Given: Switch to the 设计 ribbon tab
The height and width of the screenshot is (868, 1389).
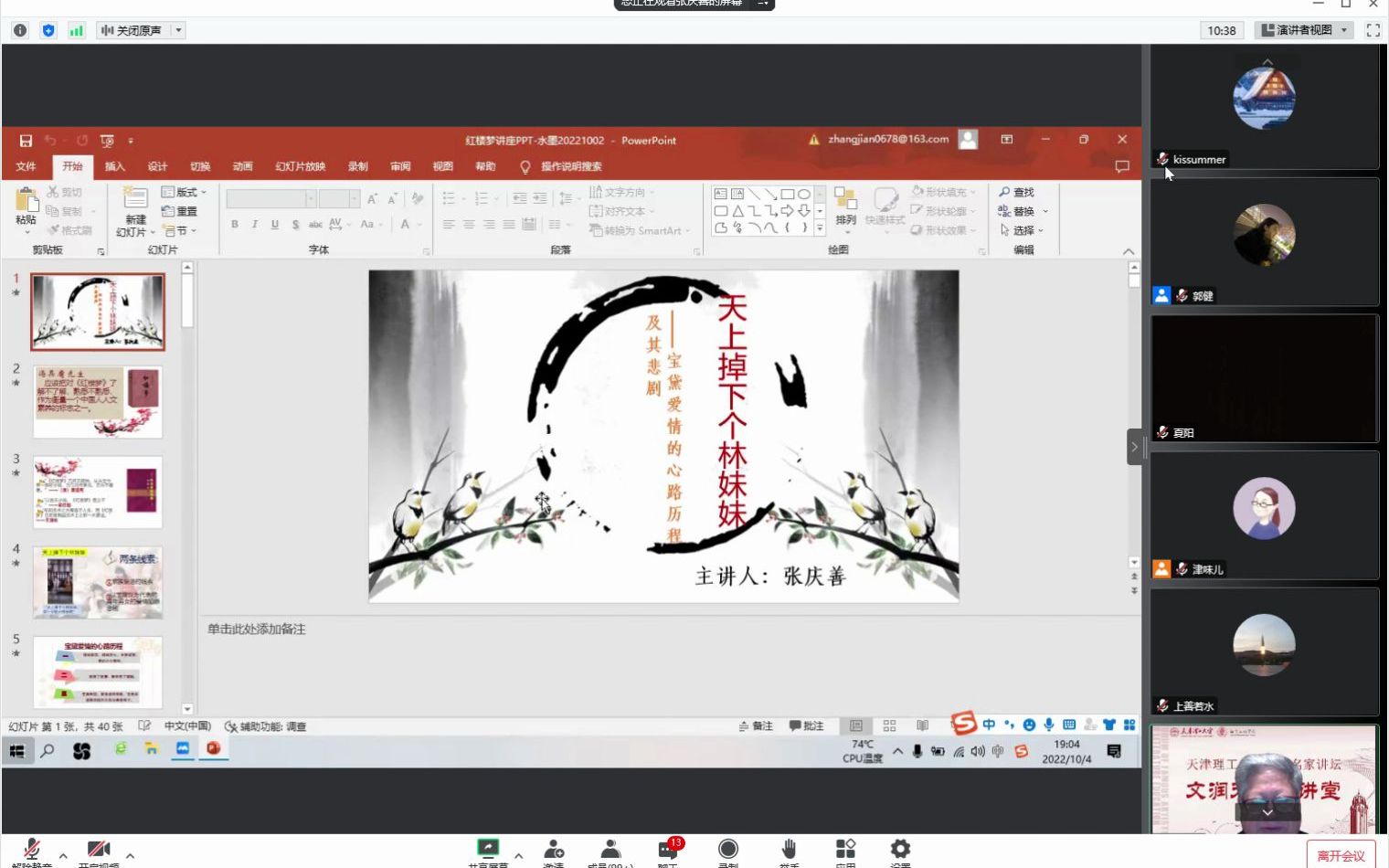Looking at the screenshot, I should pyautogui.click(x=157, y=166).
